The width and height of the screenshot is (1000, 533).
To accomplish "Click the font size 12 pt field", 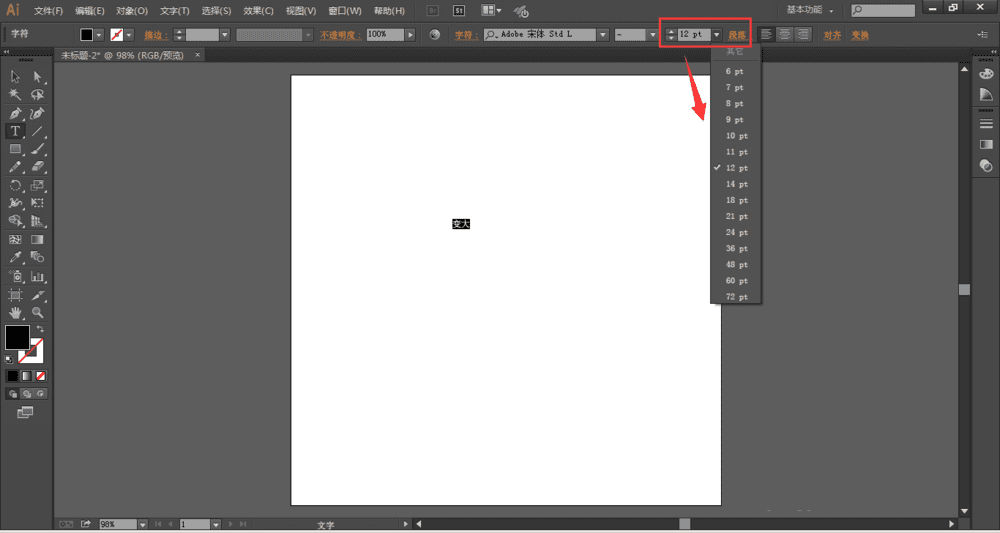I will point(694,34).
